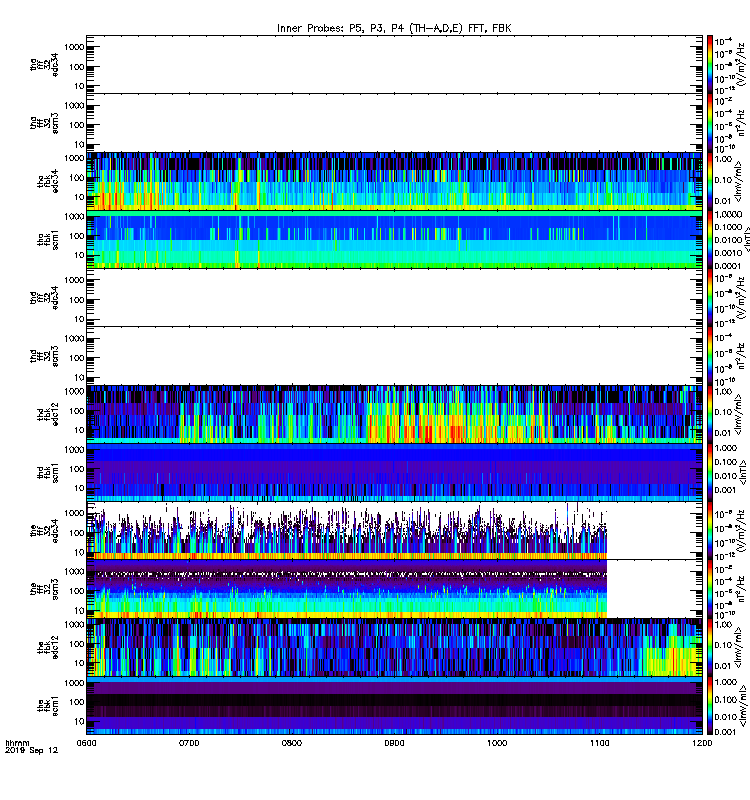Screen dimensions: 750x800
Task: Select the 'tha fbk edc34' spectrogram panel
Action: click(394, 181)
